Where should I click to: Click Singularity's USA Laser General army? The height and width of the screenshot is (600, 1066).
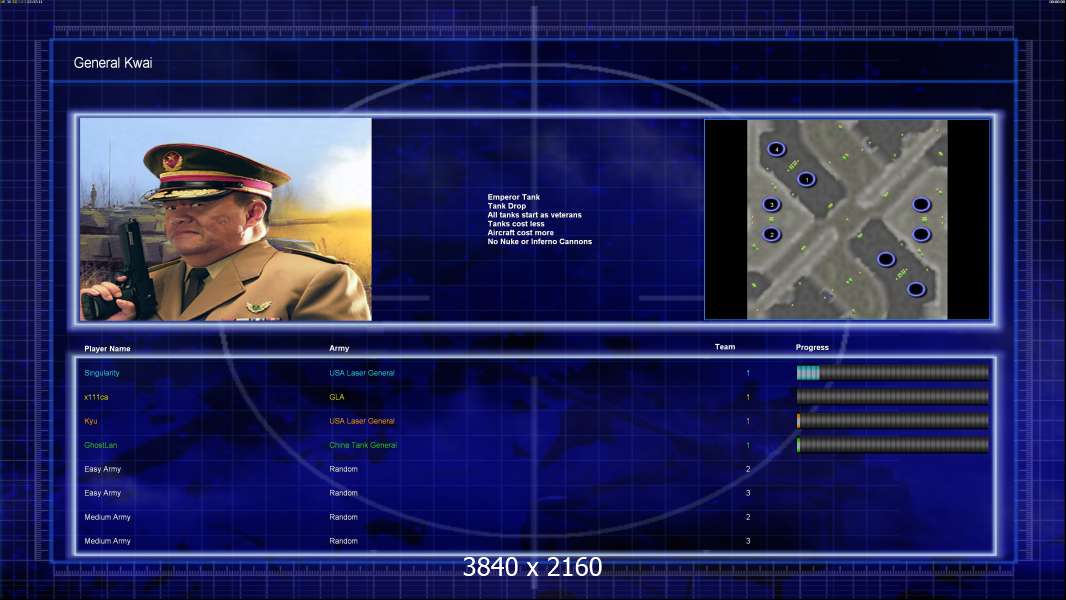[362, 373]
